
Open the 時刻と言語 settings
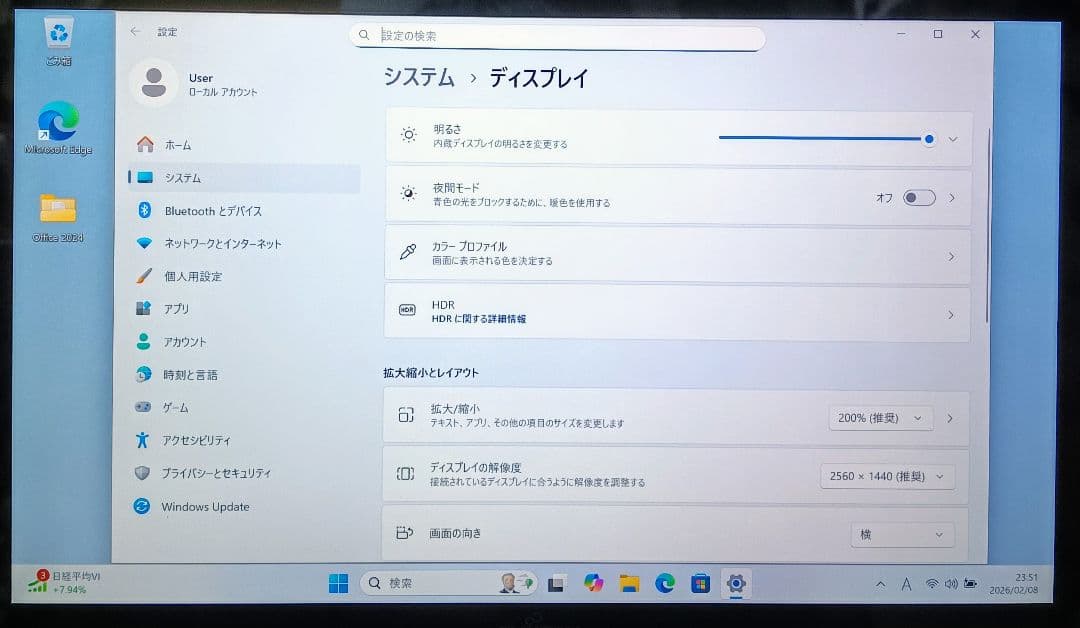coord(195,374)
